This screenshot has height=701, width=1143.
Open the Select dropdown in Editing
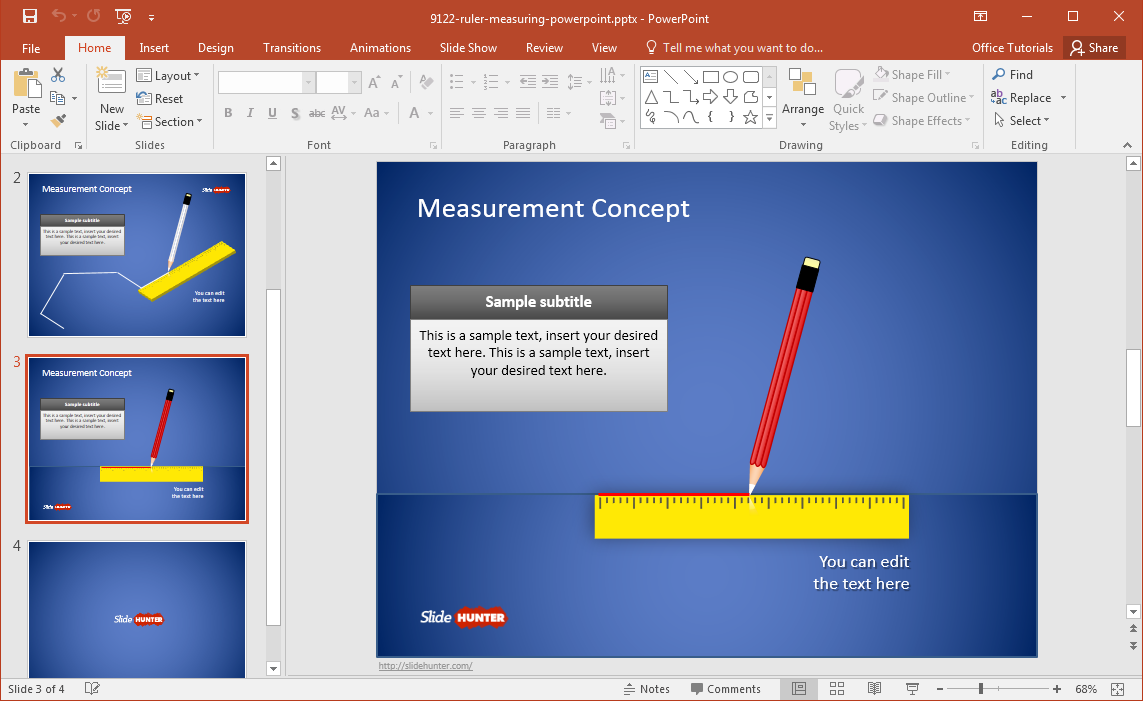(1022, 121)
